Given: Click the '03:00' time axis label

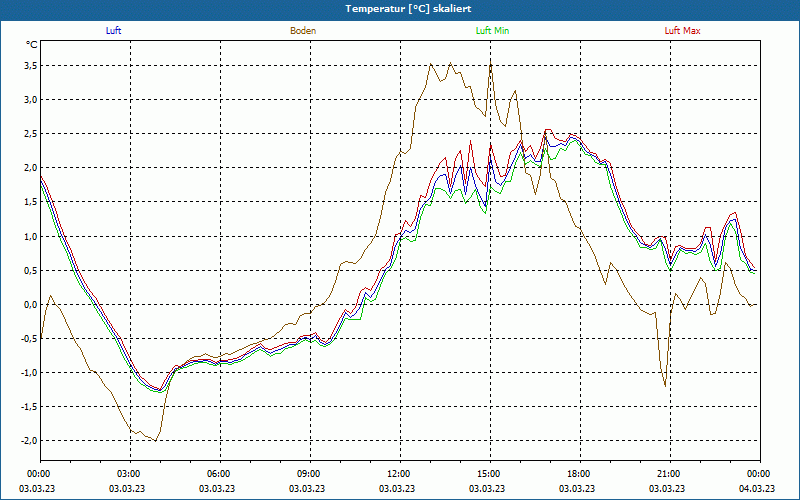Looking at the screenshot, I should 130,474.
